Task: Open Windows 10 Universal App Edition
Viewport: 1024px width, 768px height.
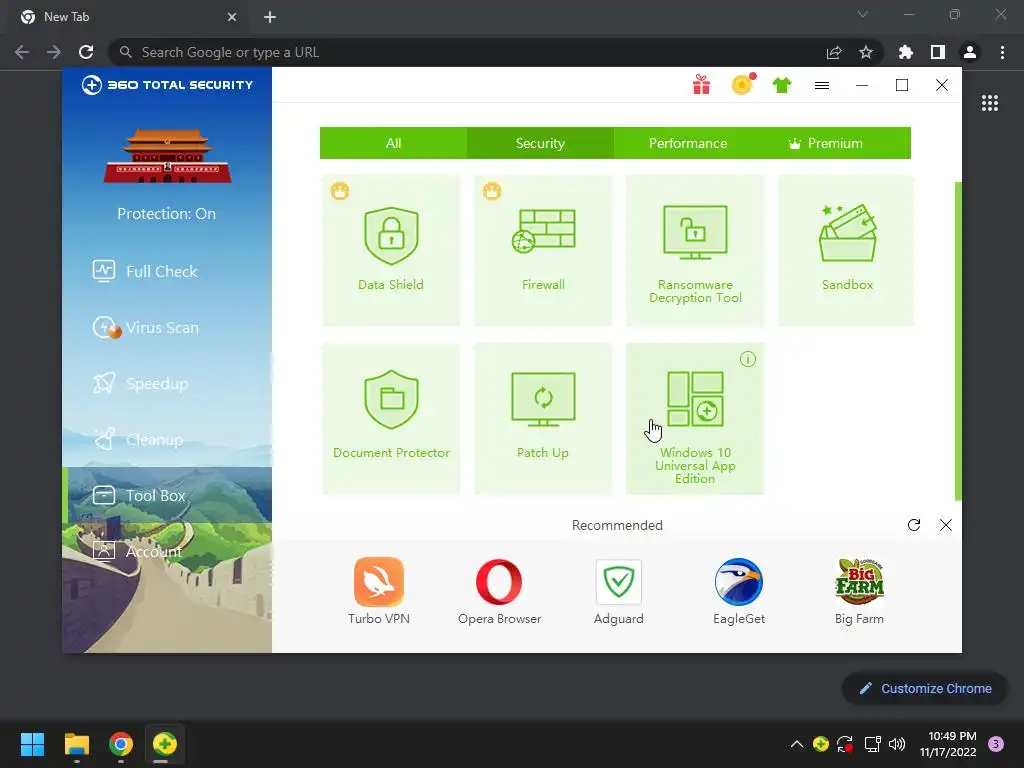Action: click(695, 419)
